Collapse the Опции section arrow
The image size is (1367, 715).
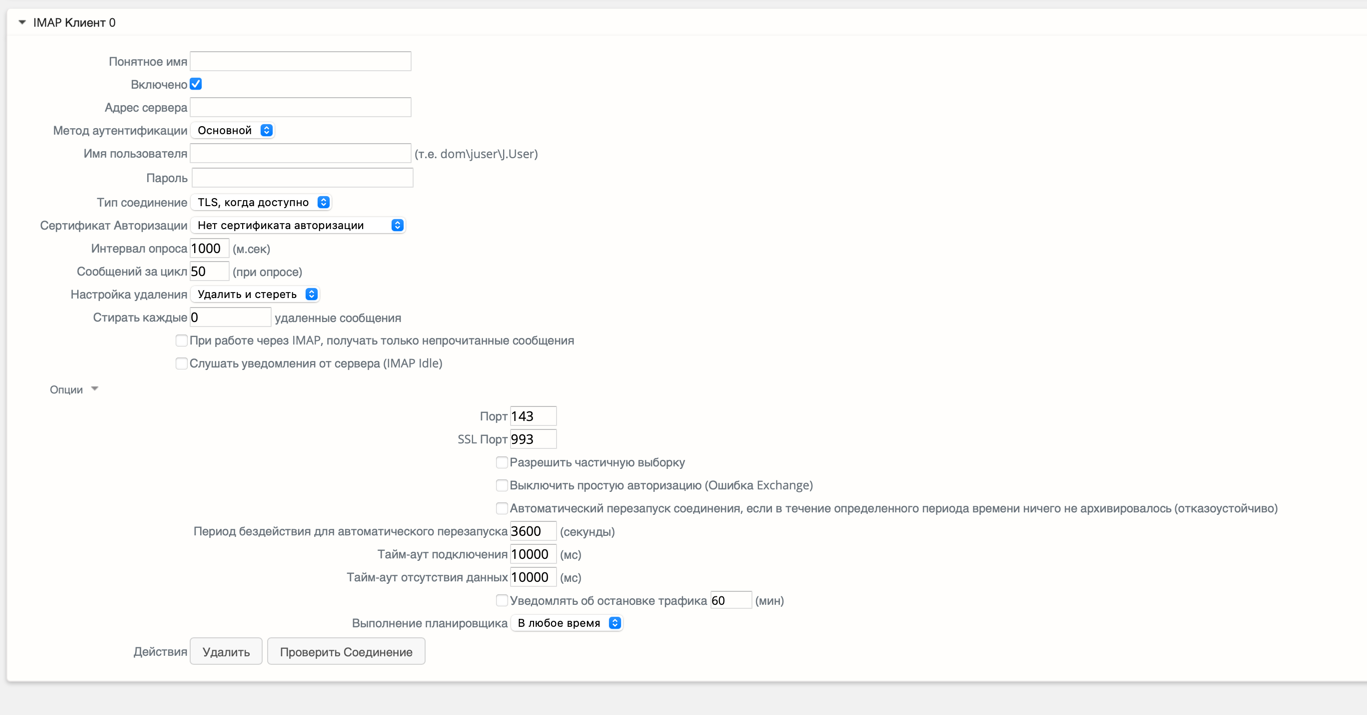click(94, 389)
